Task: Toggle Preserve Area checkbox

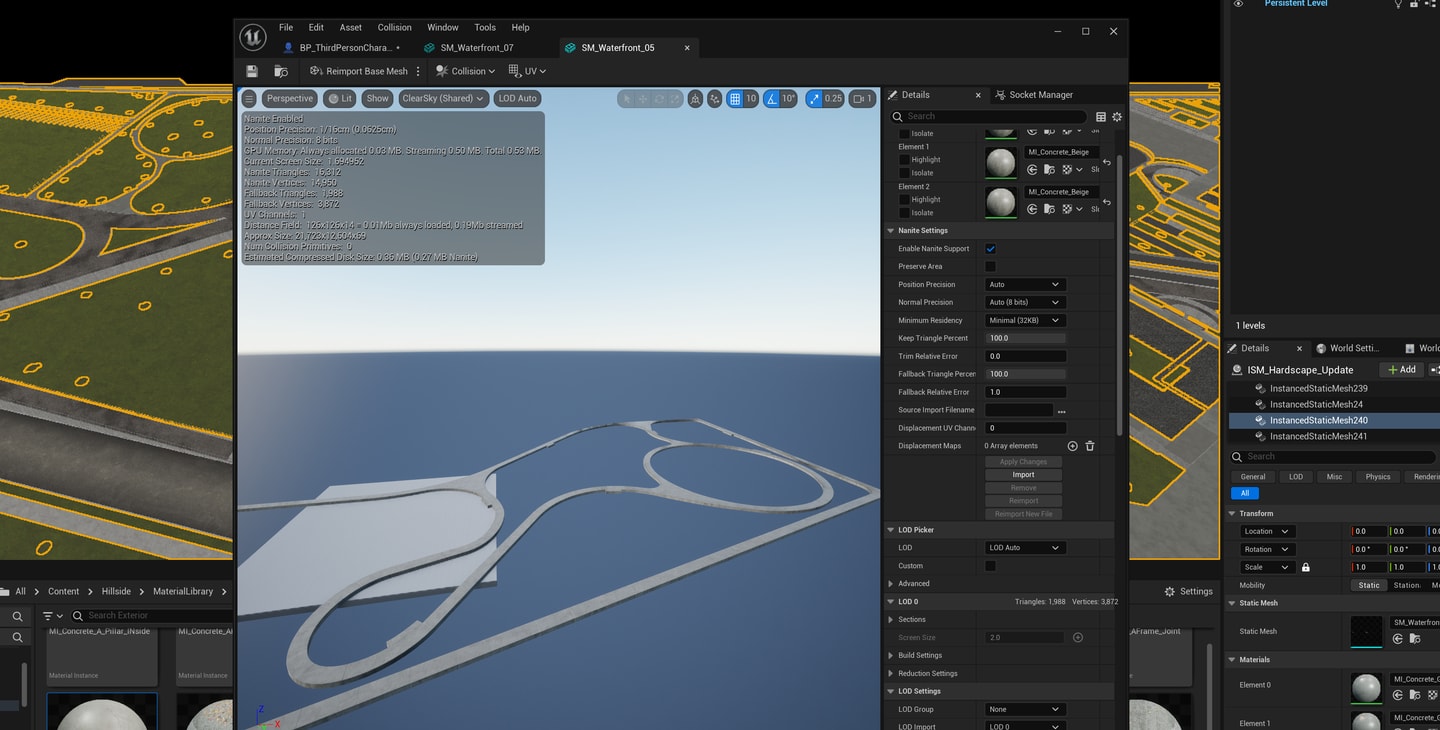Action: [x=990, y=266]
